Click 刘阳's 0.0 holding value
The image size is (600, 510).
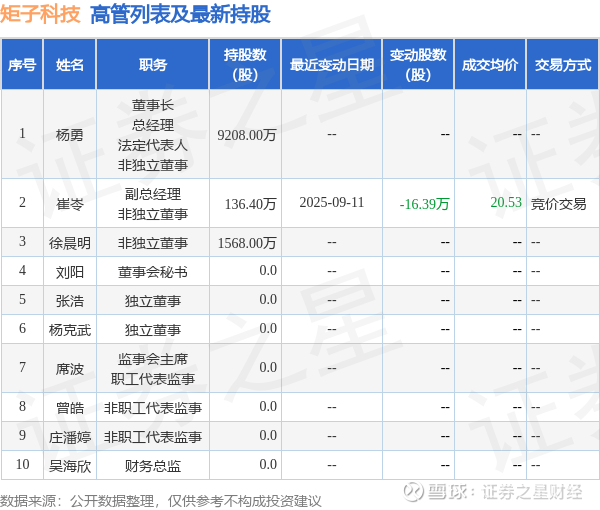coord(268,270)
